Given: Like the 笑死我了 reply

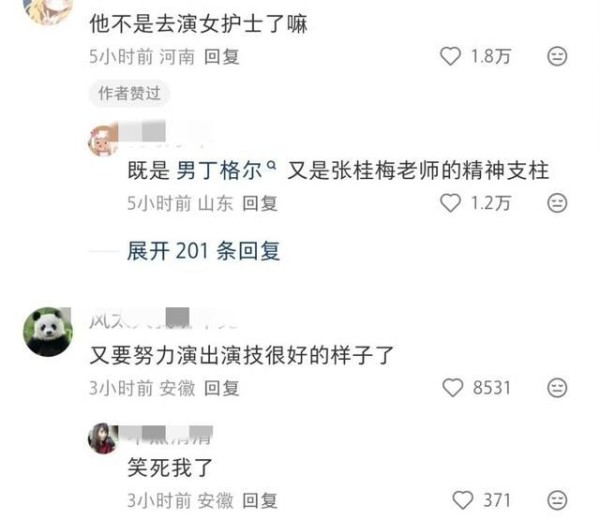Looking at the screenshot, I should tap(463, 500).
